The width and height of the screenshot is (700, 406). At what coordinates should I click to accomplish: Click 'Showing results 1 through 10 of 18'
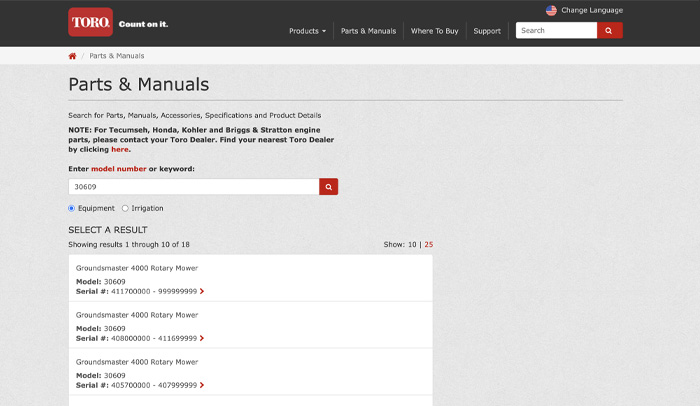coord(129,244)
